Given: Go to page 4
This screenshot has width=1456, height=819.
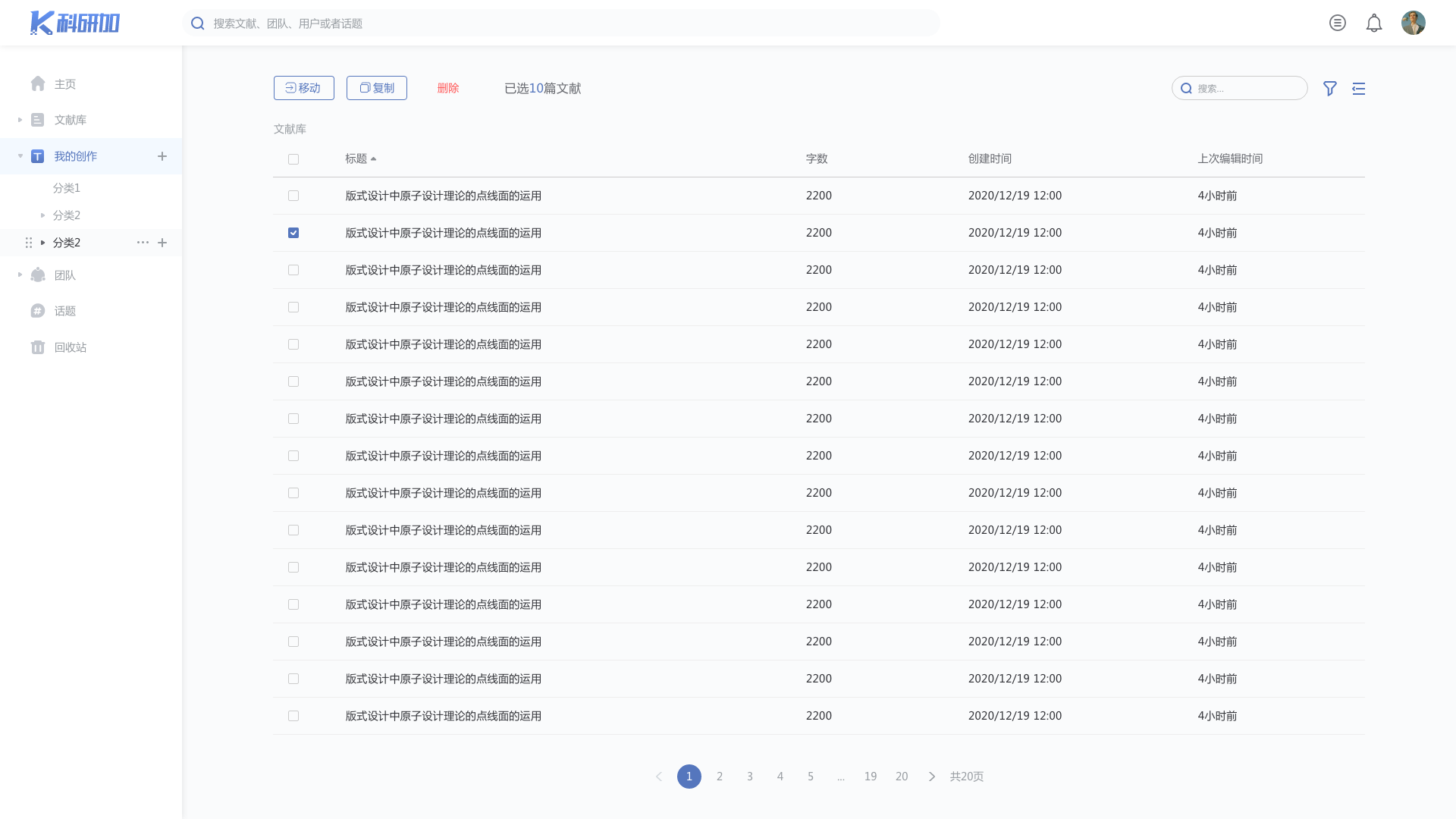Looking at the screenshot, I should tap(780, 777).
